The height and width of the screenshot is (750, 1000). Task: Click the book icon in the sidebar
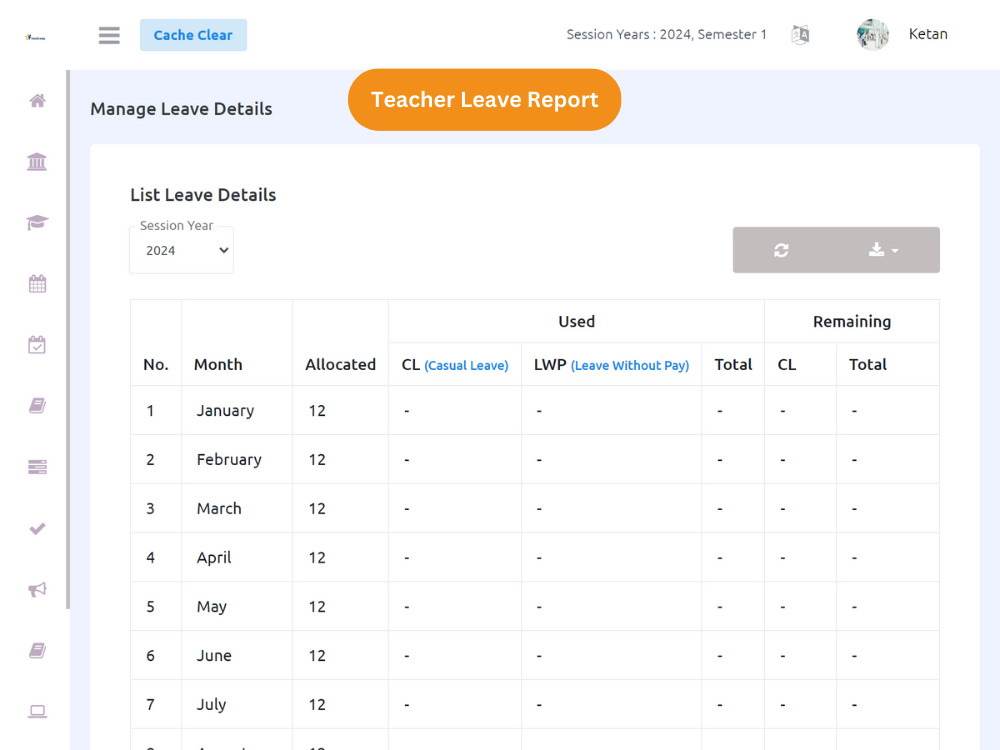37,405
